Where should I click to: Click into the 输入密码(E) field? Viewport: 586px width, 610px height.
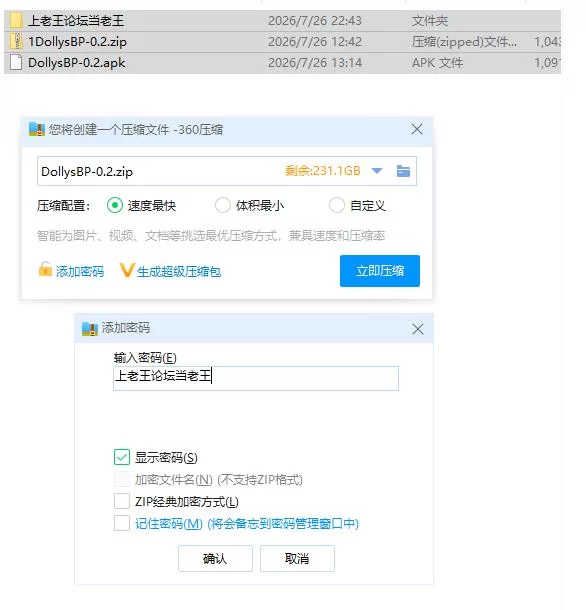coord(256,378)
